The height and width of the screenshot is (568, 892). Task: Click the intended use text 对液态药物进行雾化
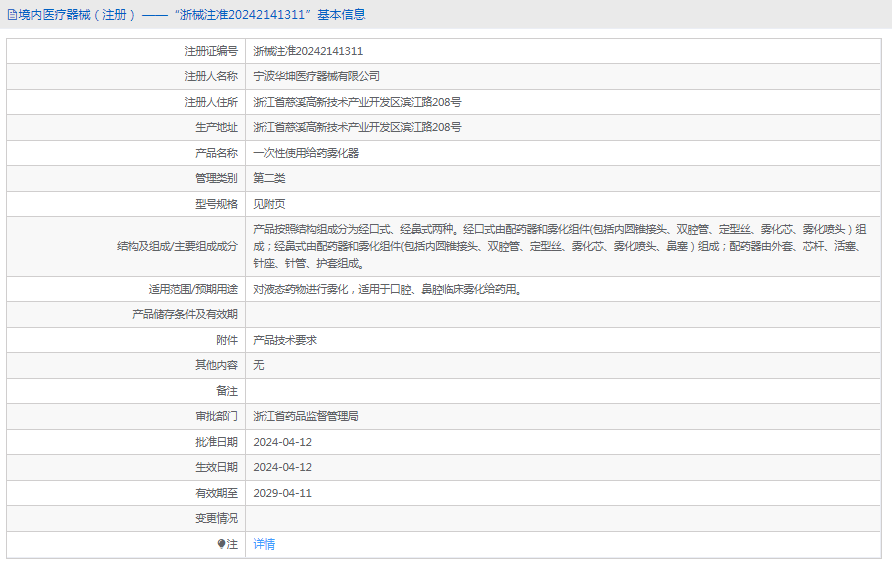pyautogui.click(x=387, y=289)
